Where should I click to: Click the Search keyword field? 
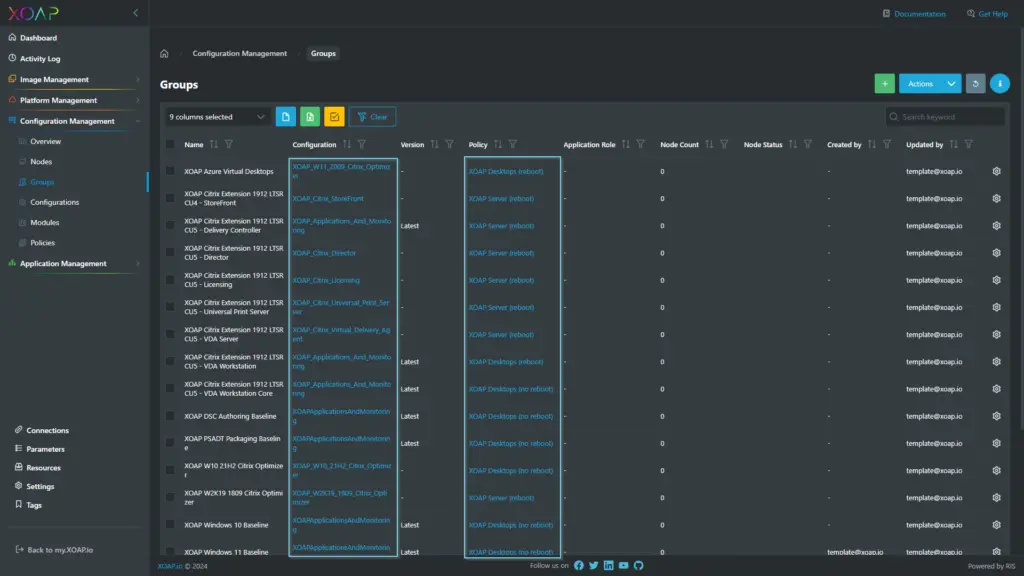tap(945, 117)
